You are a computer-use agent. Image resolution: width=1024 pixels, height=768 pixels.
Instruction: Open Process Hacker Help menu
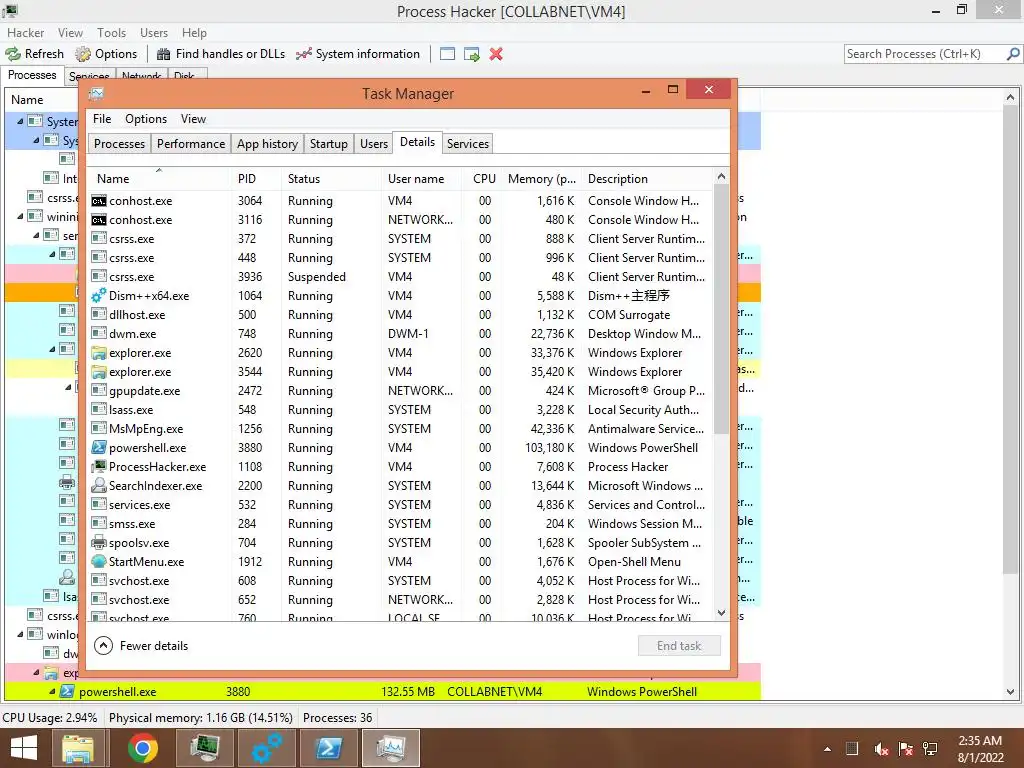[194, 33]
